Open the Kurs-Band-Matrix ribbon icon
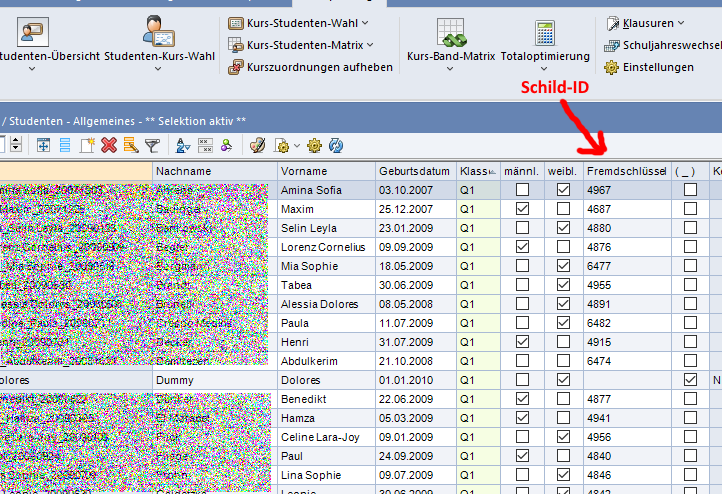Viewport: 722px width, 494px height. pyautogui.click(x=451, y=32)
